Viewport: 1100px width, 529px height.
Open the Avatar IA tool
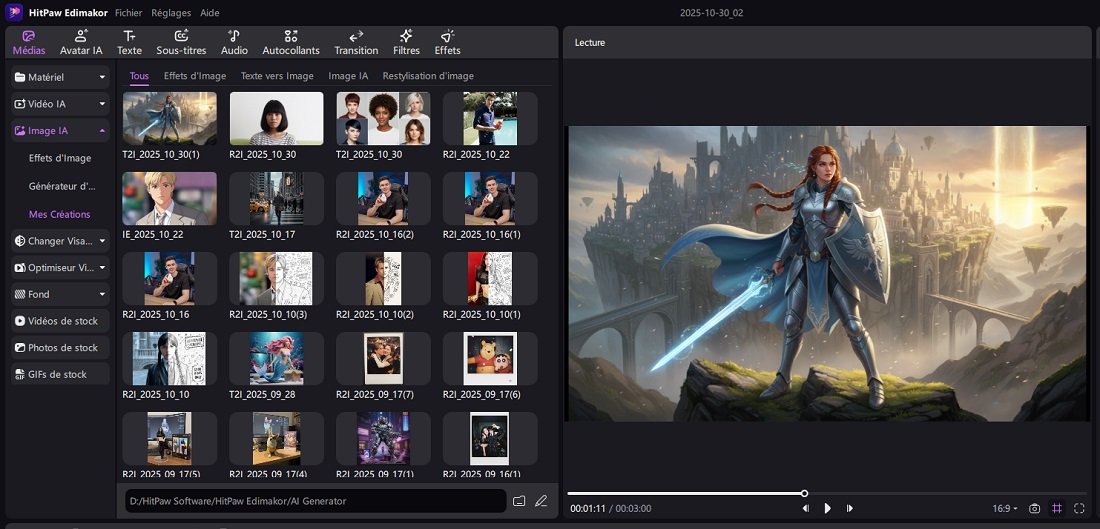(x=81, y=42)
